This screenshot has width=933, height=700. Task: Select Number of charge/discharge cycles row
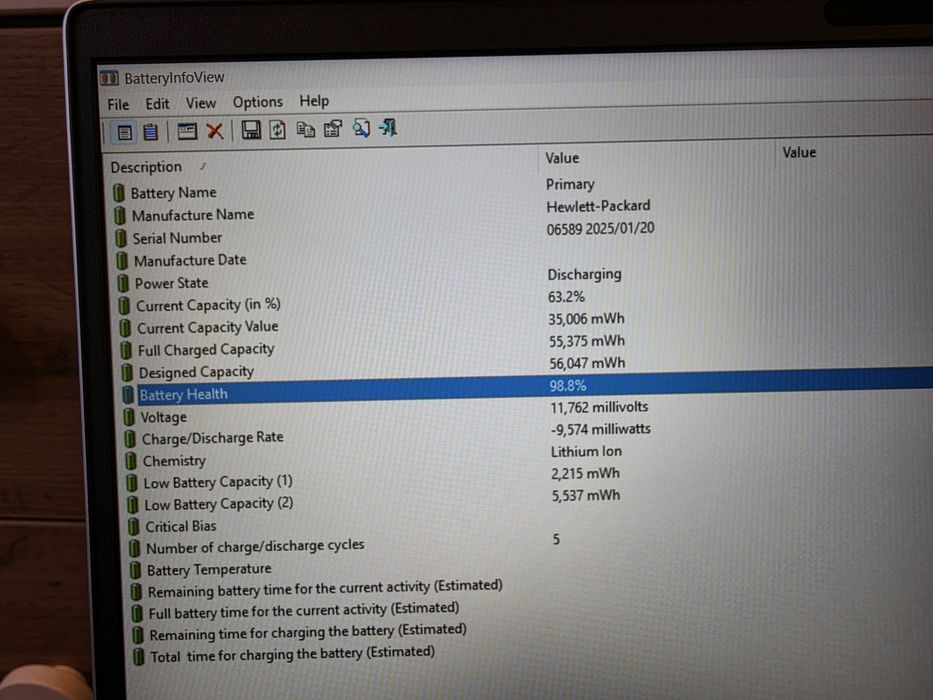click(x=255, y=546)
